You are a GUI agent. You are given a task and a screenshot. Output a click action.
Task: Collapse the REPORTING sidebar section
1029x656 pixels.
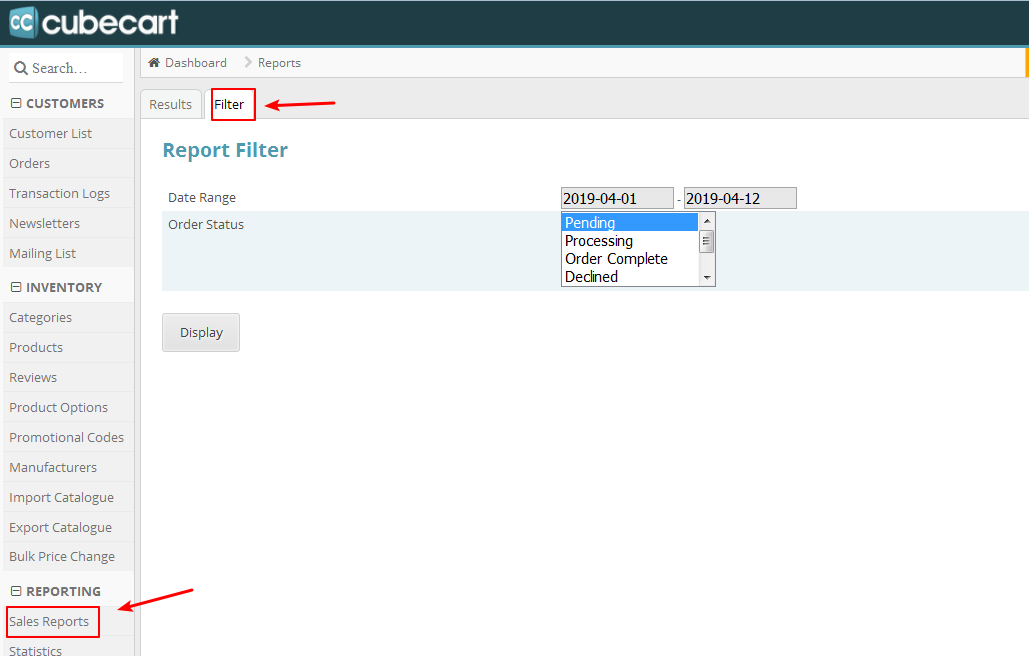pos(13,591)
